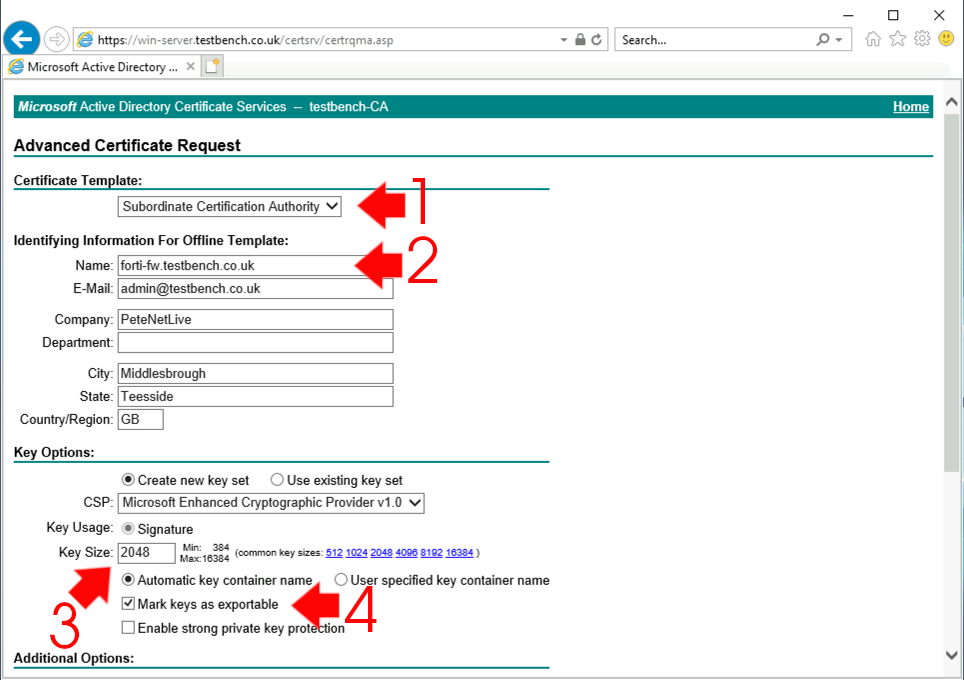This screenshot has width=964, height=680.
Task: Select the Signature key usage radio
Action: [x=128, y=529]
